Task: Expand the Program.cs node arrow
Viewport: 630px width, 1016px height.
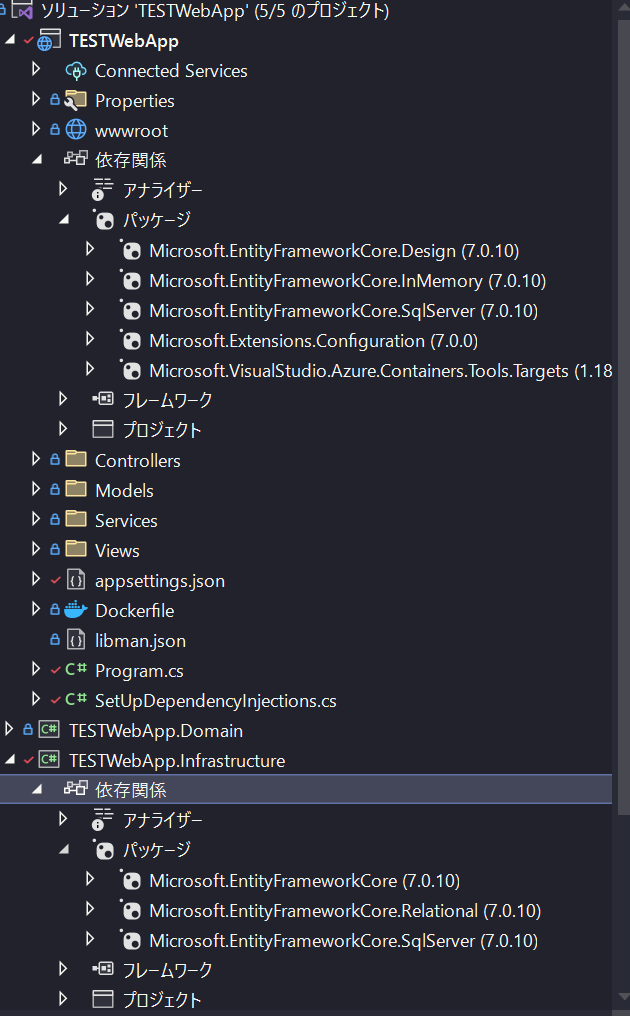Action: 36,669
